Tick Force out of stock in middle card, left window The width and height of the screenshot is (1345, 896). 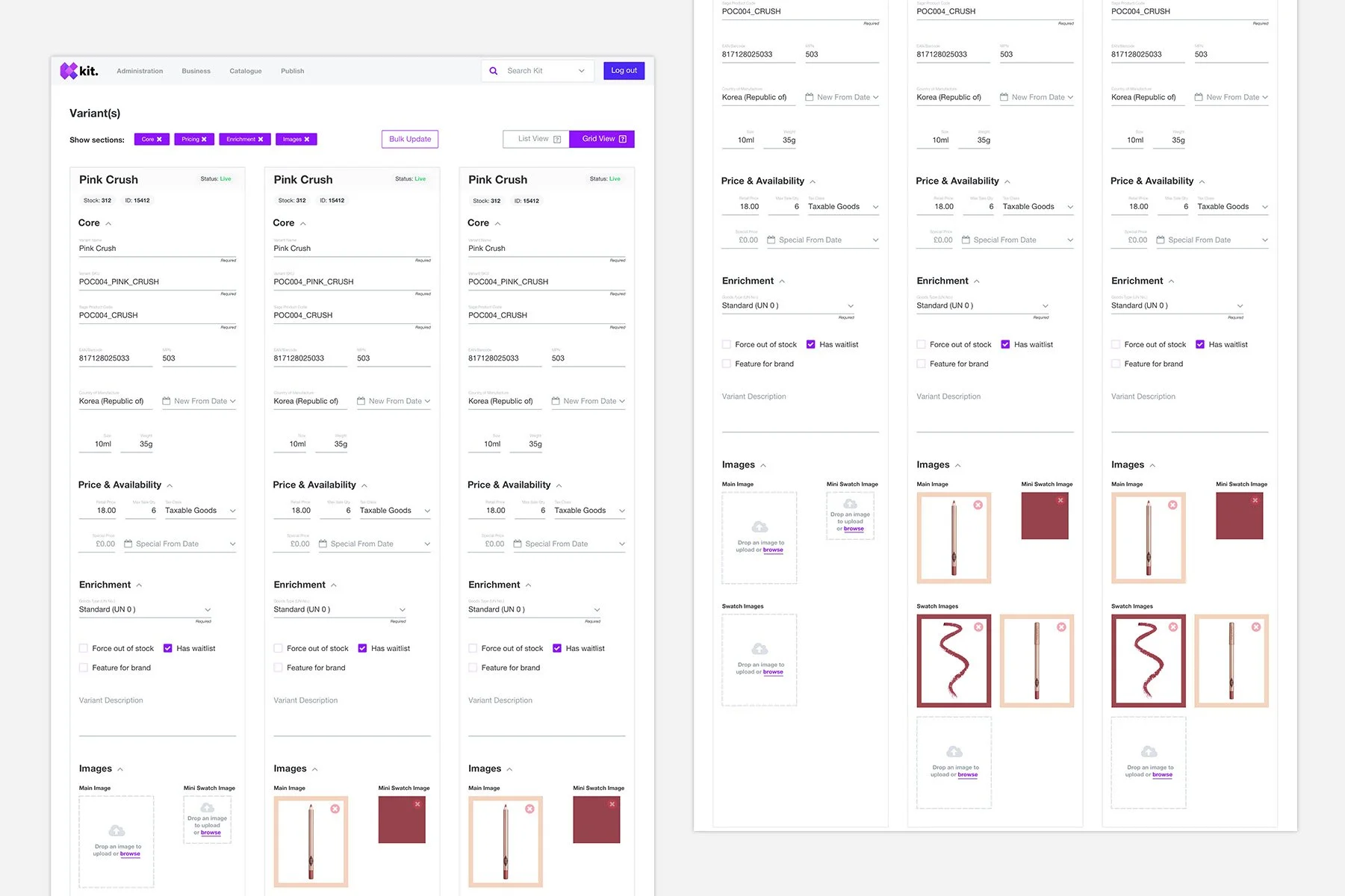(278, 648)
